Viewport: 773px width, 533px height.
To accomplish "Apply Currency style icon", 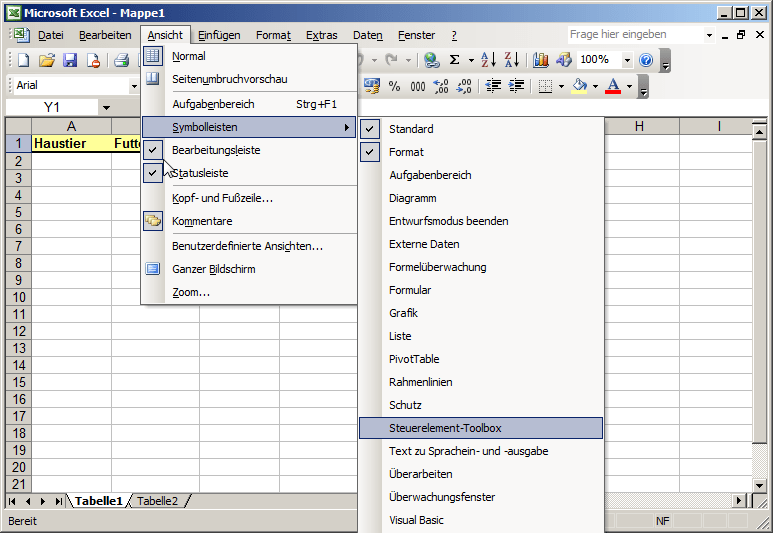I will click(372, 86).
